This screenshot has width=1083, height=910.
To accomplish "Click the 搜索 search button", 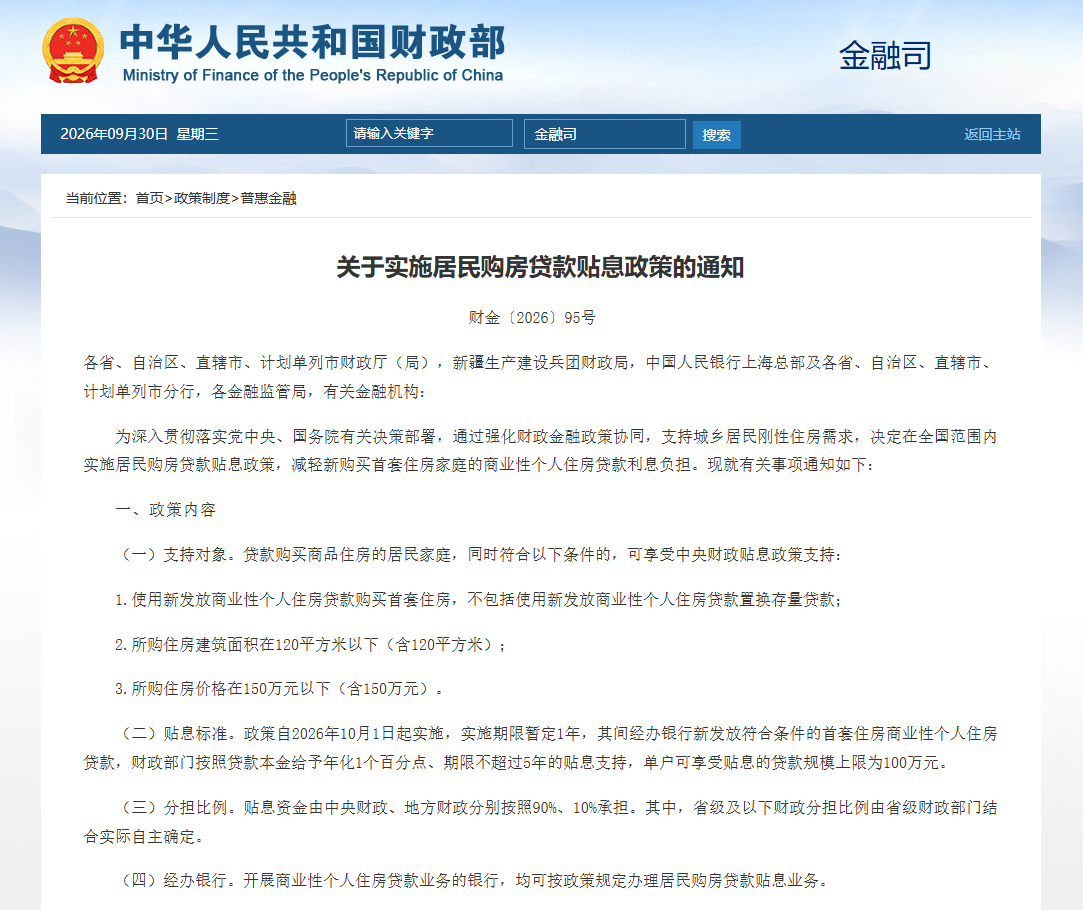I will tap(716, 135).
